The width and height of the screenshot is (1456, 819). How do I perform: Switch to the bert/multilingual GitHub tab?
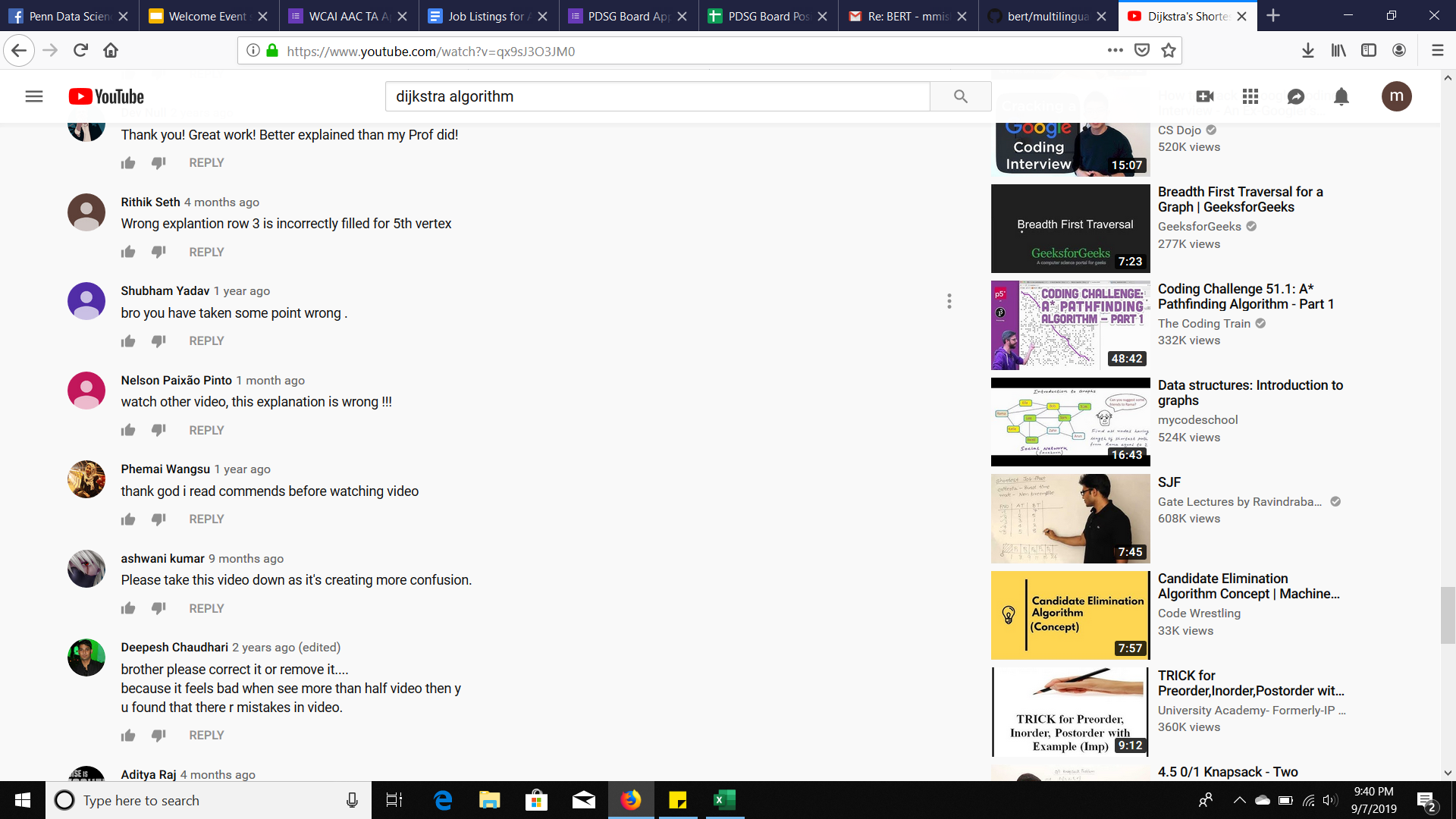click(1046, 16)
